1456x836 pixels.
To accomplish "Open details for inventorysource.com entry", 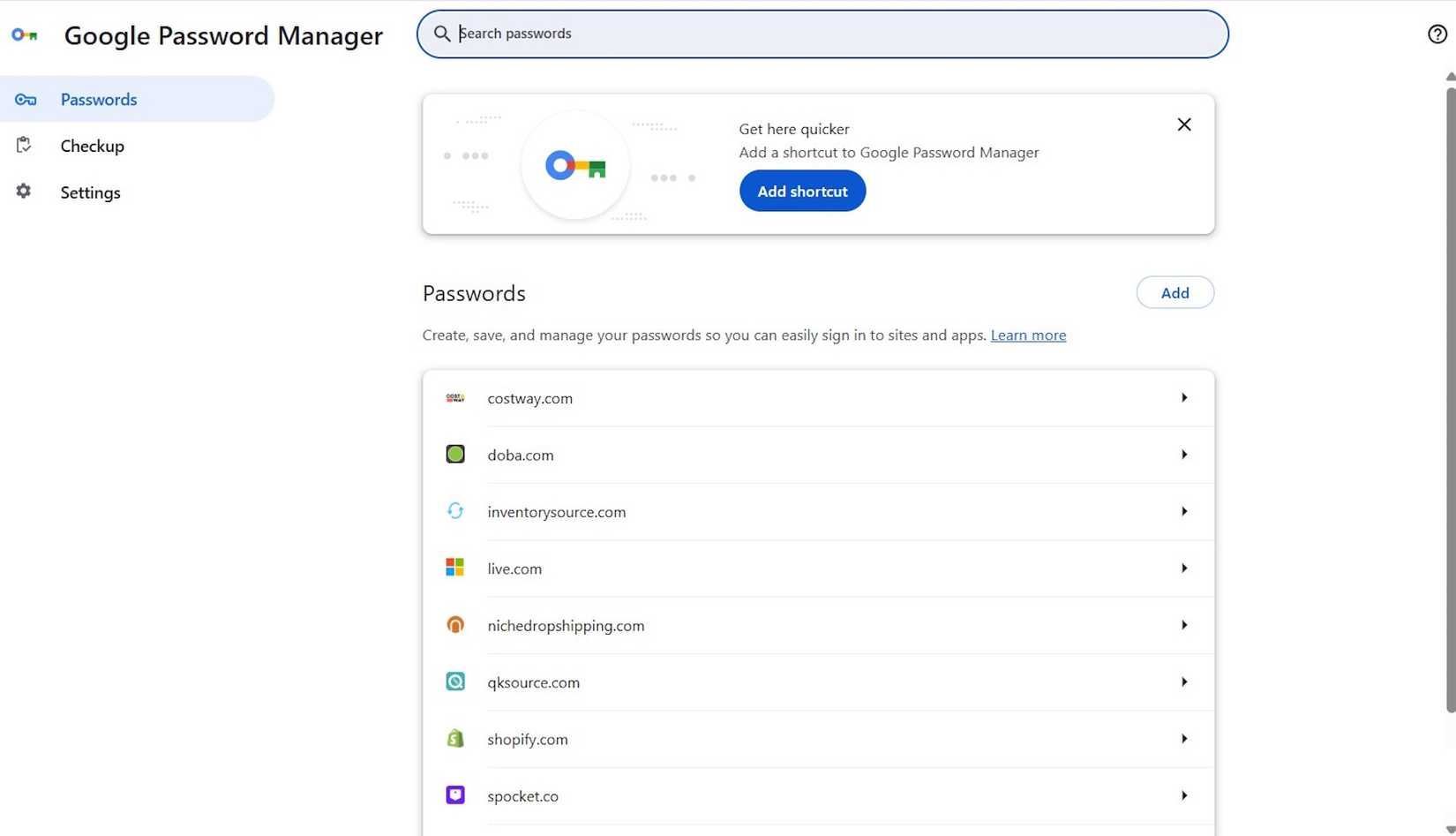I will 1184,511.
